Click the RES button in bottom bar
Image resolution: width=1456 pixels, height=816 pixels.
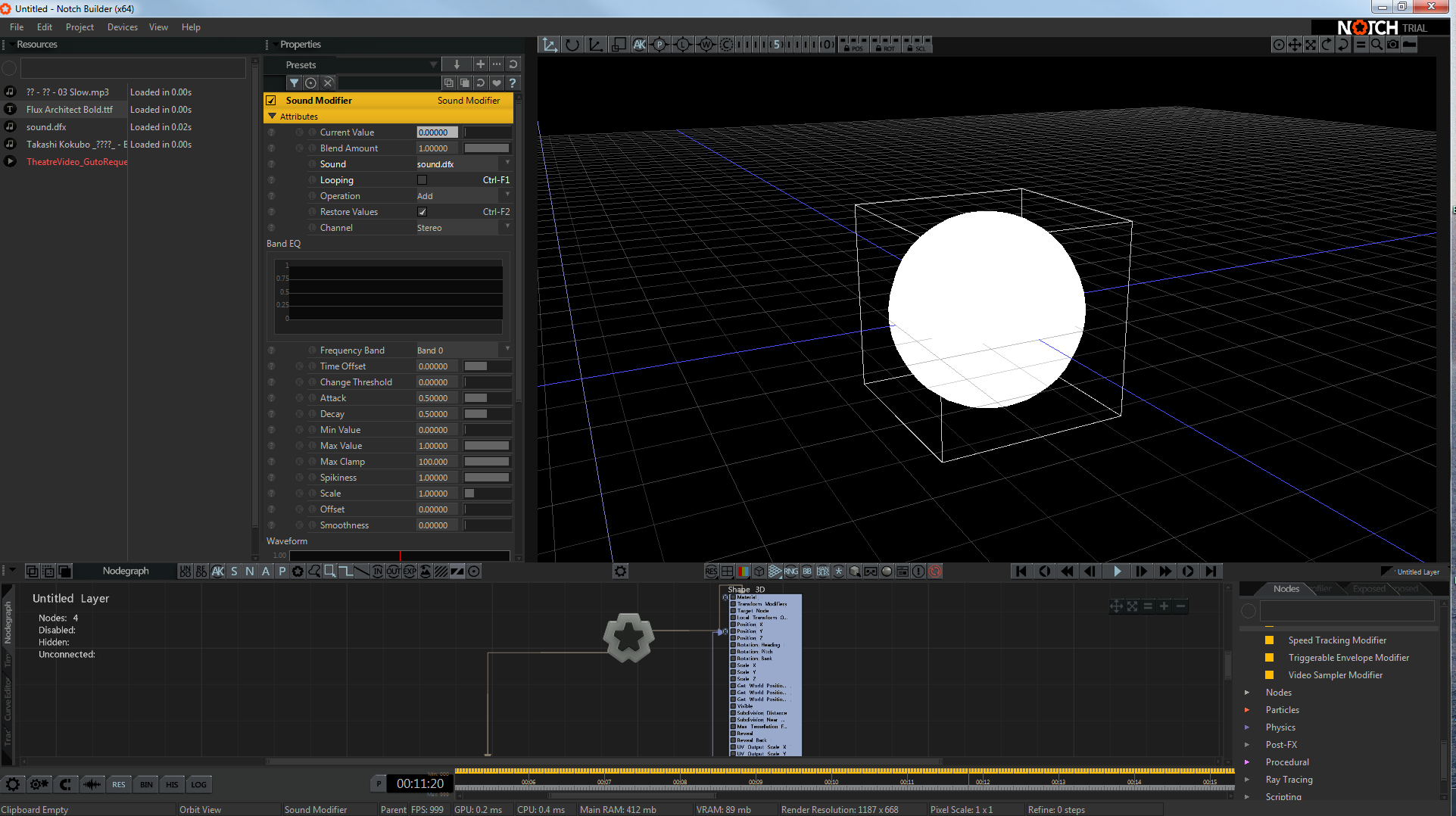pos(119,784)
